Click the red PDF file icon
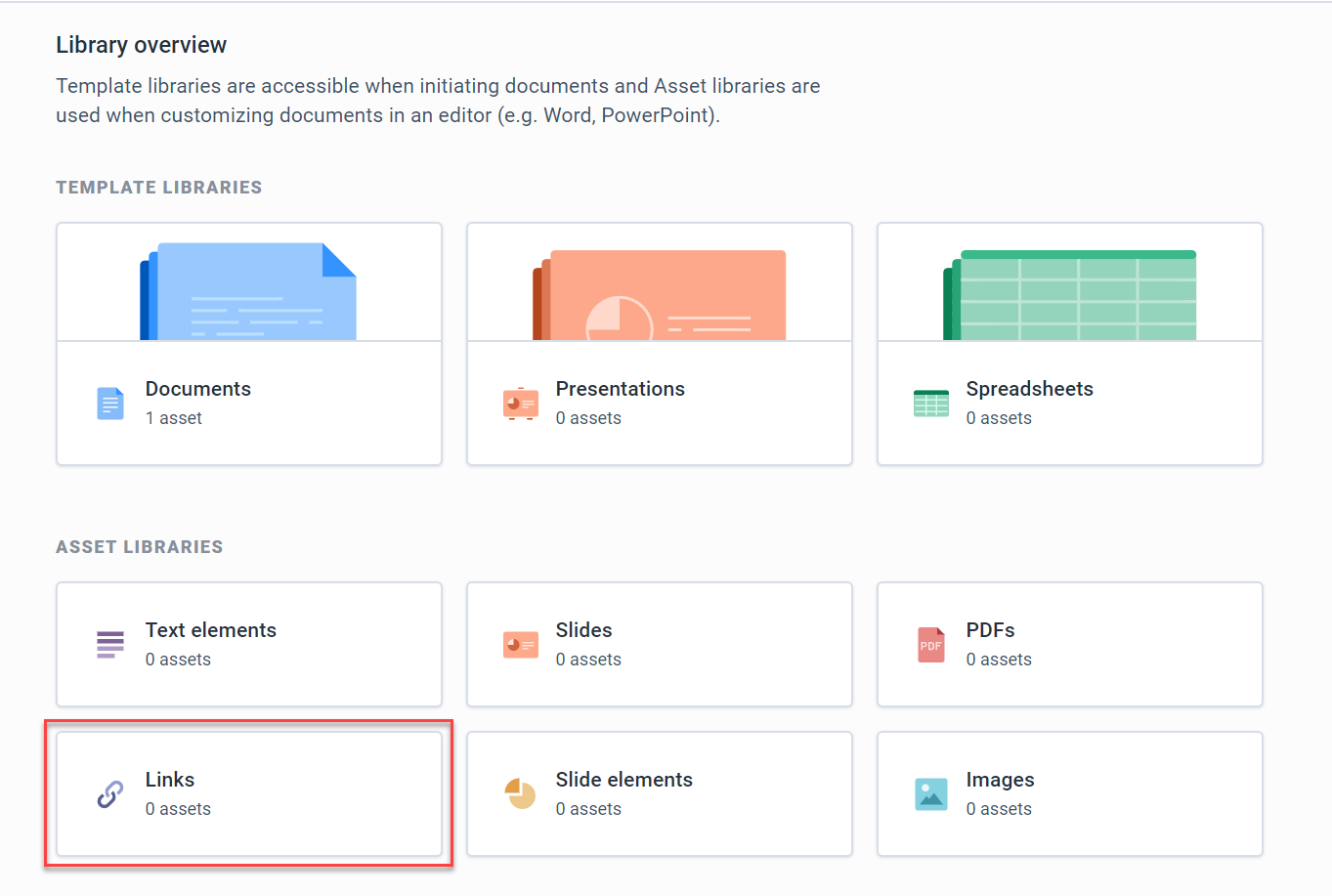The image size is (1332, 896). coord(930,645)
